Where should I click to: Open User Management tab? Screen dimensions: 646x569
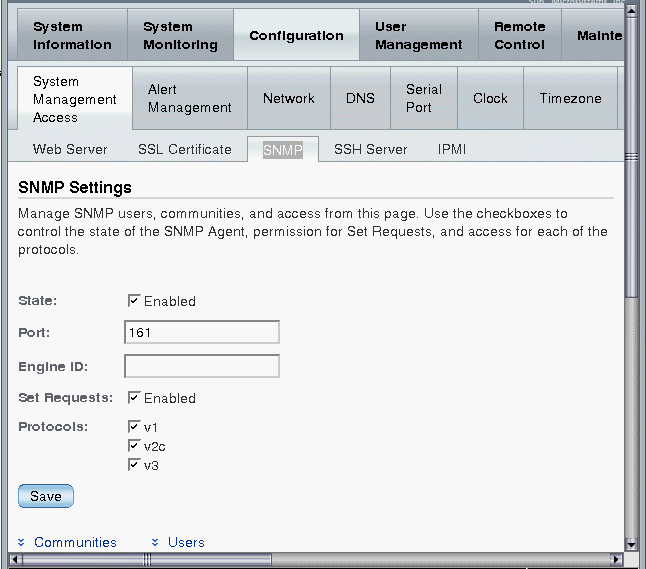(x=419, y=35)
